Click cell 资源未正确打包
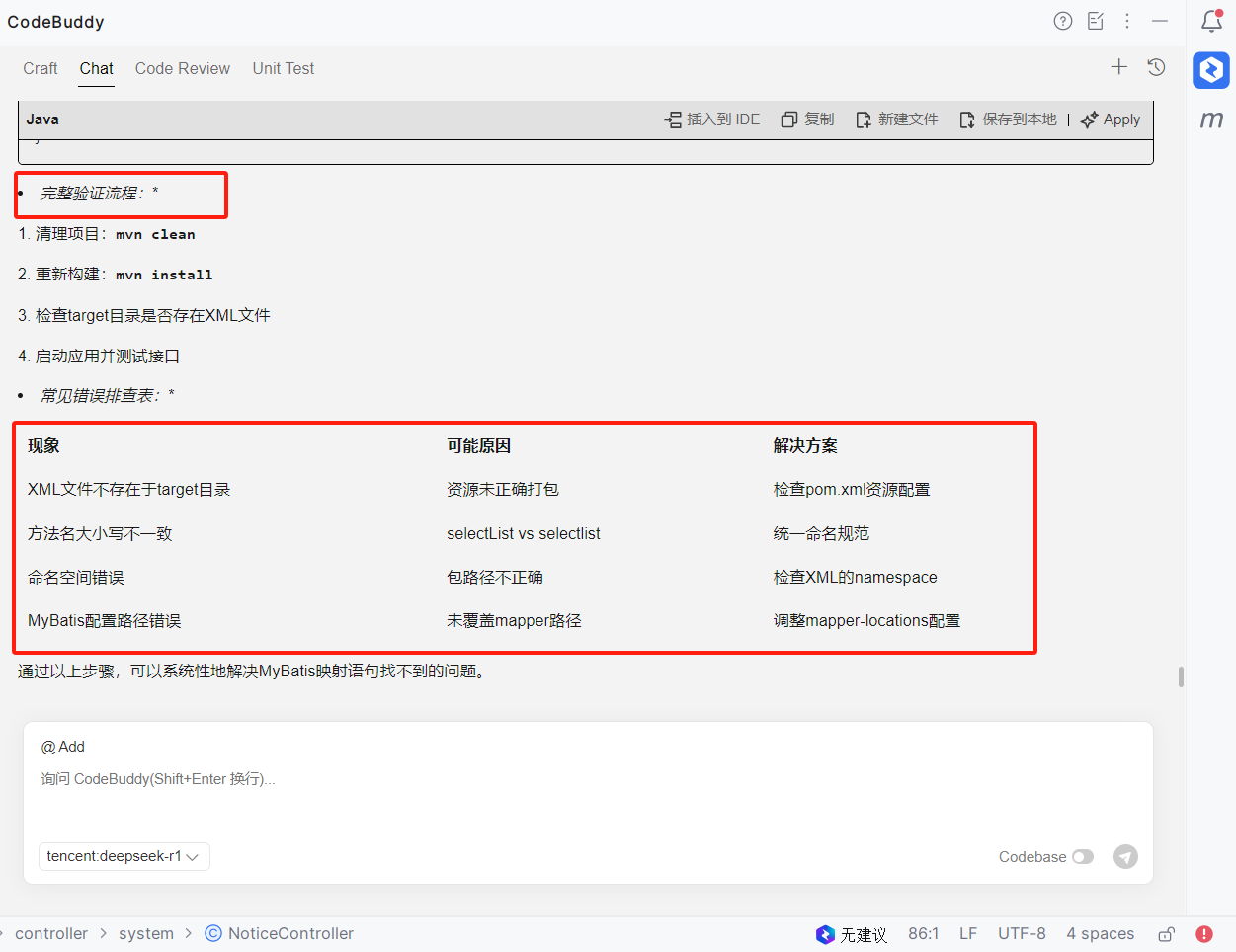The image size is (1236, 952). (503, 490)
